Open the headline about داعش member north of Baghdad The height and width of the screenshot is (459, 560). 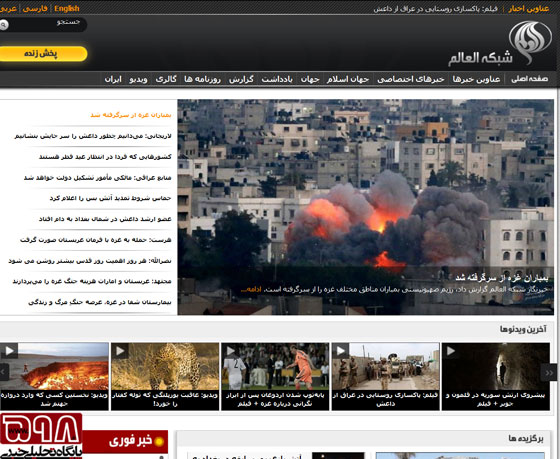click(105, 219)
